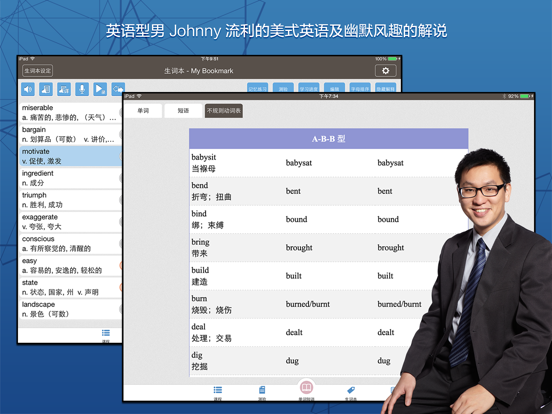Click the A-B-B 型 table header
The height and width of the screenshot is (414, 552).
[328, 139]
